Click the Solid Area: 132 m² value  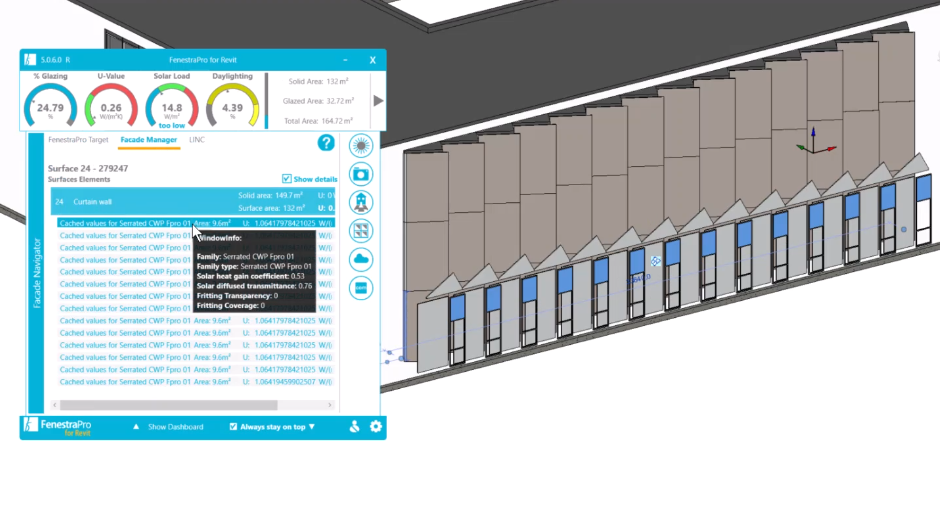click(318, 82)
